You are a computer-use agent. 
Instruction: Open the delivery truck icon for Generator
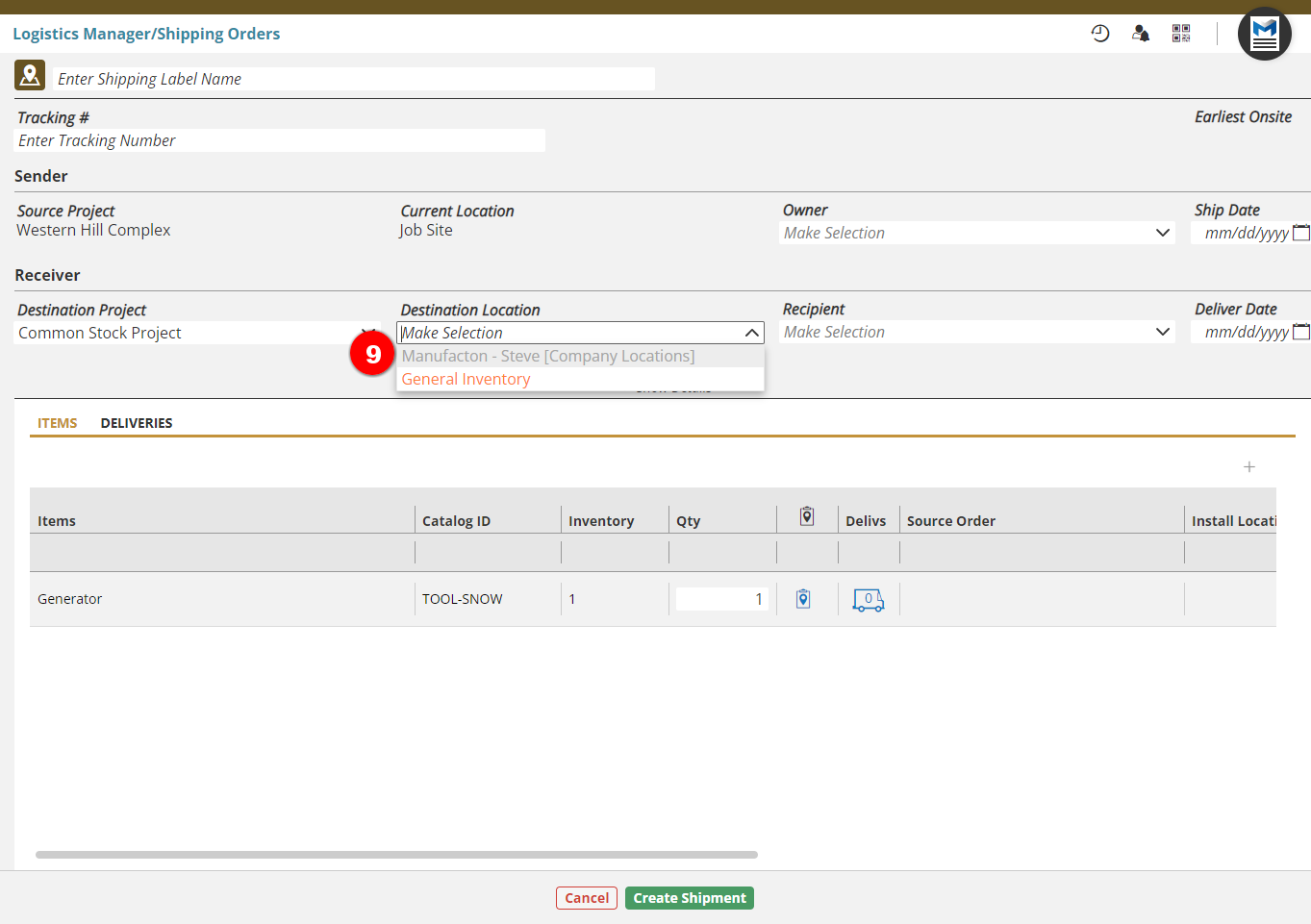pyautogui.click(x=868, y=600)
